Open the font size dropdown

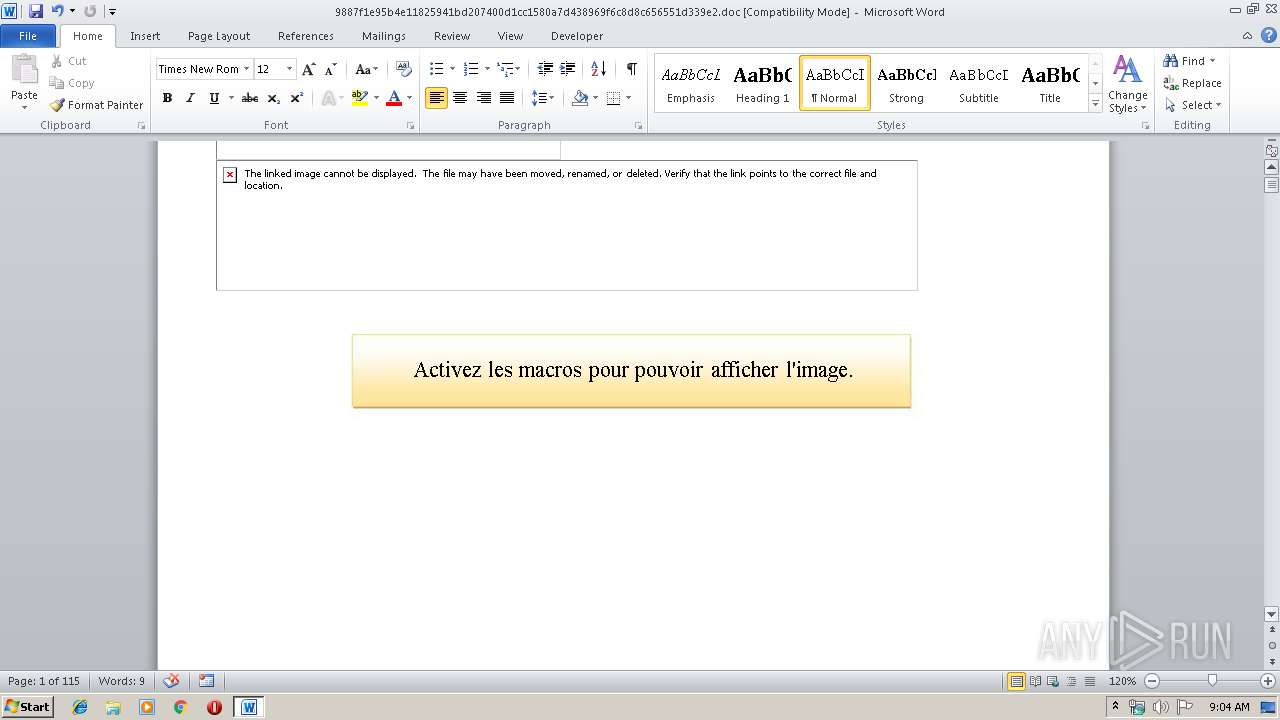click(289, 69)
